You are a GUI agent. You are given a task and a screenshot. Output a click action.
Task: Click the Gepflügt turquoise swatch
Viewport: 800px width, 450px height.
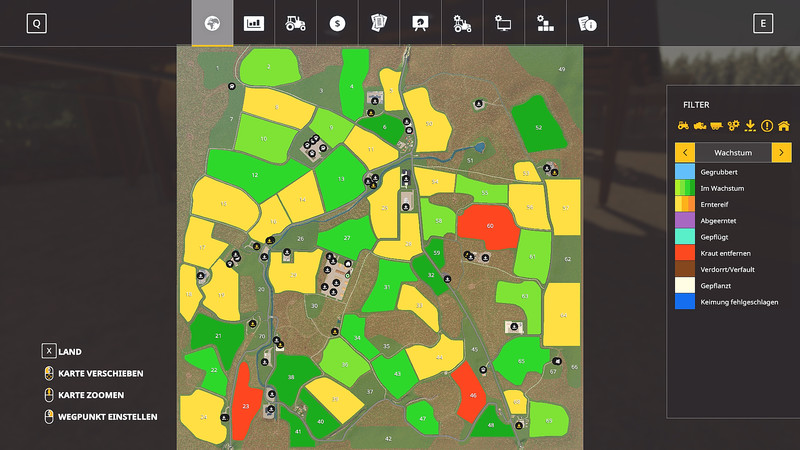(x=685, y=237)
